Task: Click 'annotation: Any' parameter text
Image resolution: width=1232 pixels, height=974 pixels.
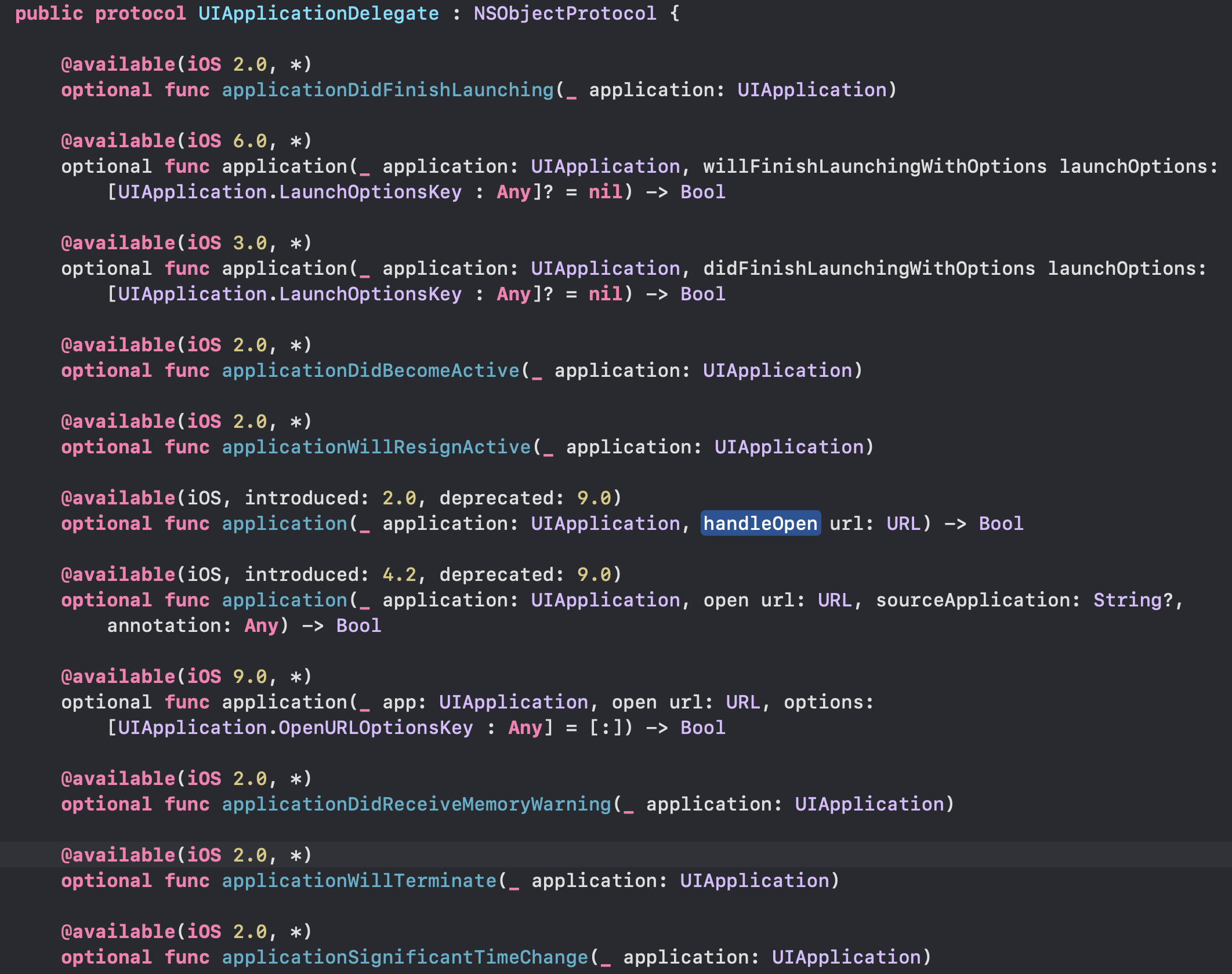Action: 193,626
